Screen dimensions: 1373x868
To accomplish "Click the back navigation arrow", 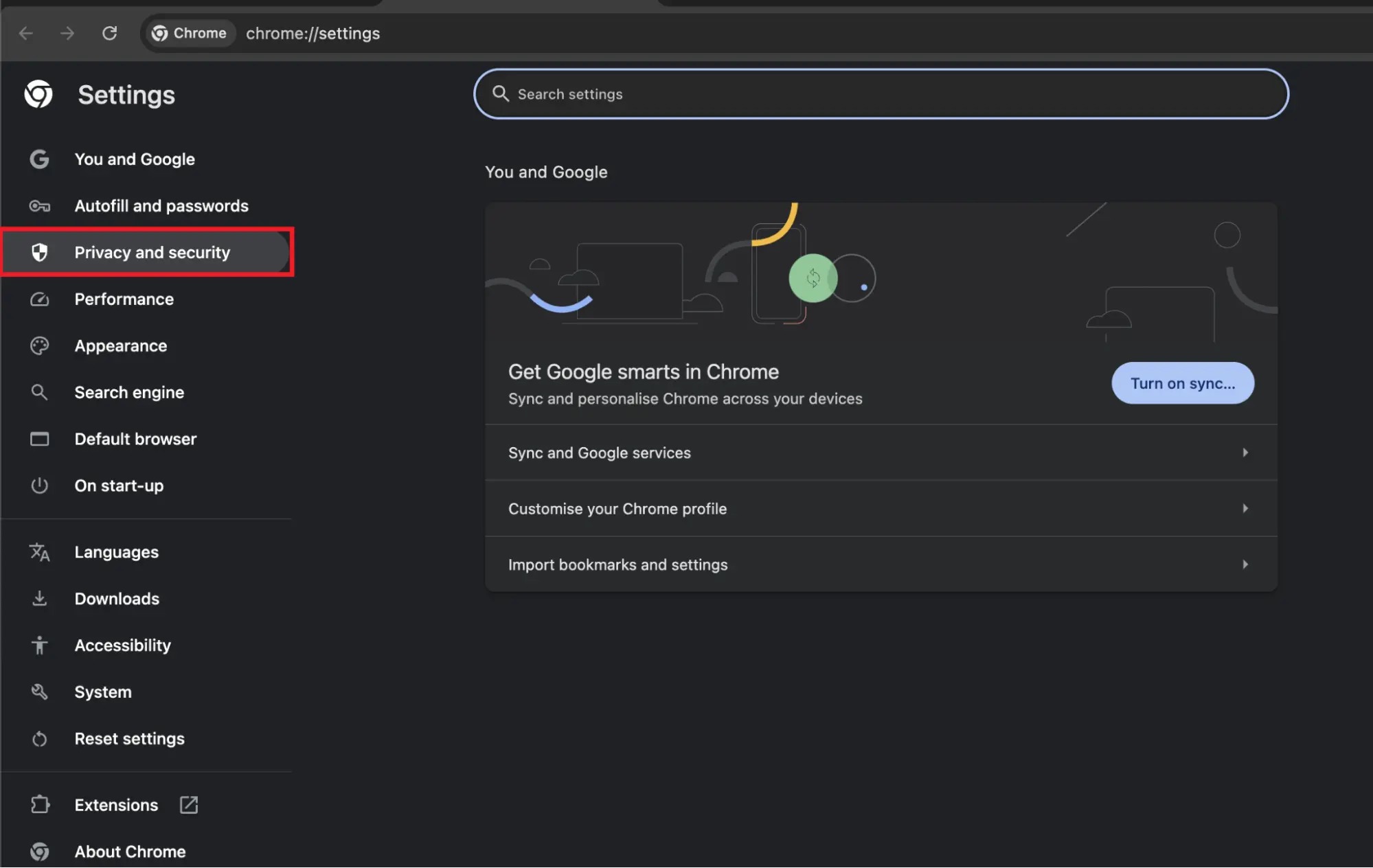I will [26, 33].
